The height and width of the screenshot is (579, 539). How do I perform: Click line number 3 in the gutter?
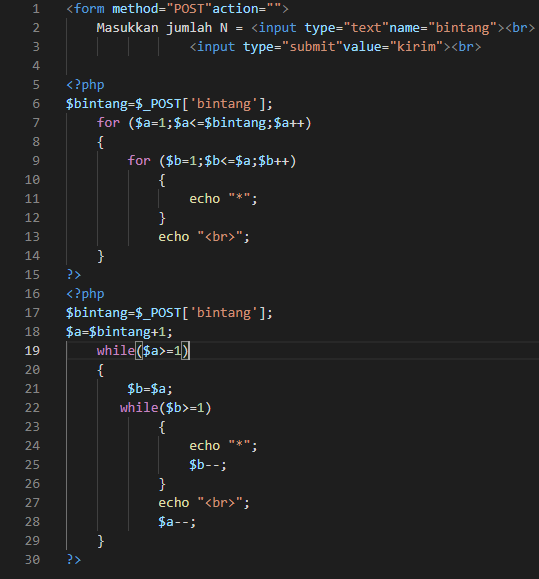(x=36, y=47)
